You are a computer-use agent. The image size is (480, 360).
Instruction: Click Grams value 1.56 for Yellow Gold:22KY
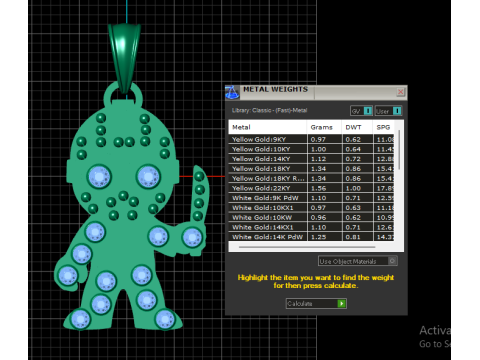pos(318,188)
